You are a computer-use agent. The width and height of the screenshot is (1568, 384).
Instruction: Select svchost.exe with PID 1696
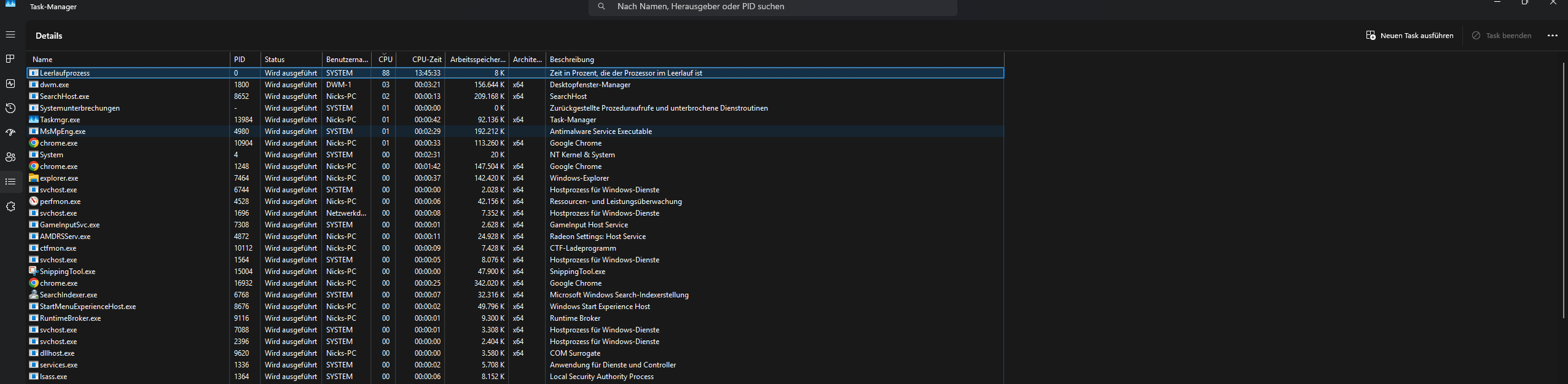[x=58, y=213]
